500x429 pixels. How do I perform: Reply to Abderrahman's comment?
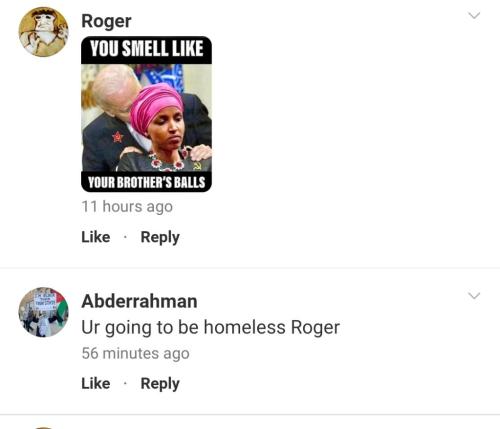click(x=160, y=384)
